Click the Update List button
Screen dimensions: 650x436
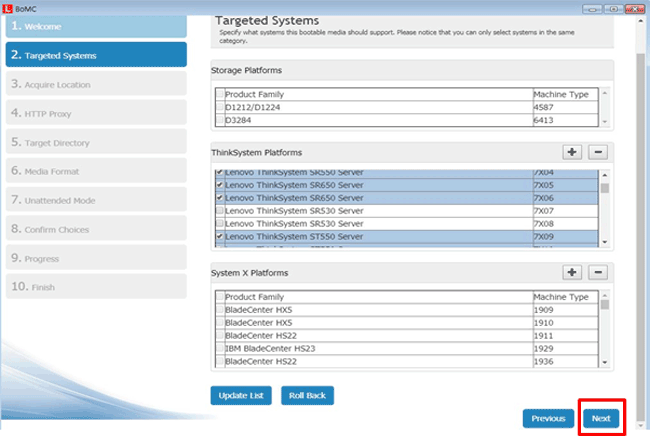click(241, 395)
